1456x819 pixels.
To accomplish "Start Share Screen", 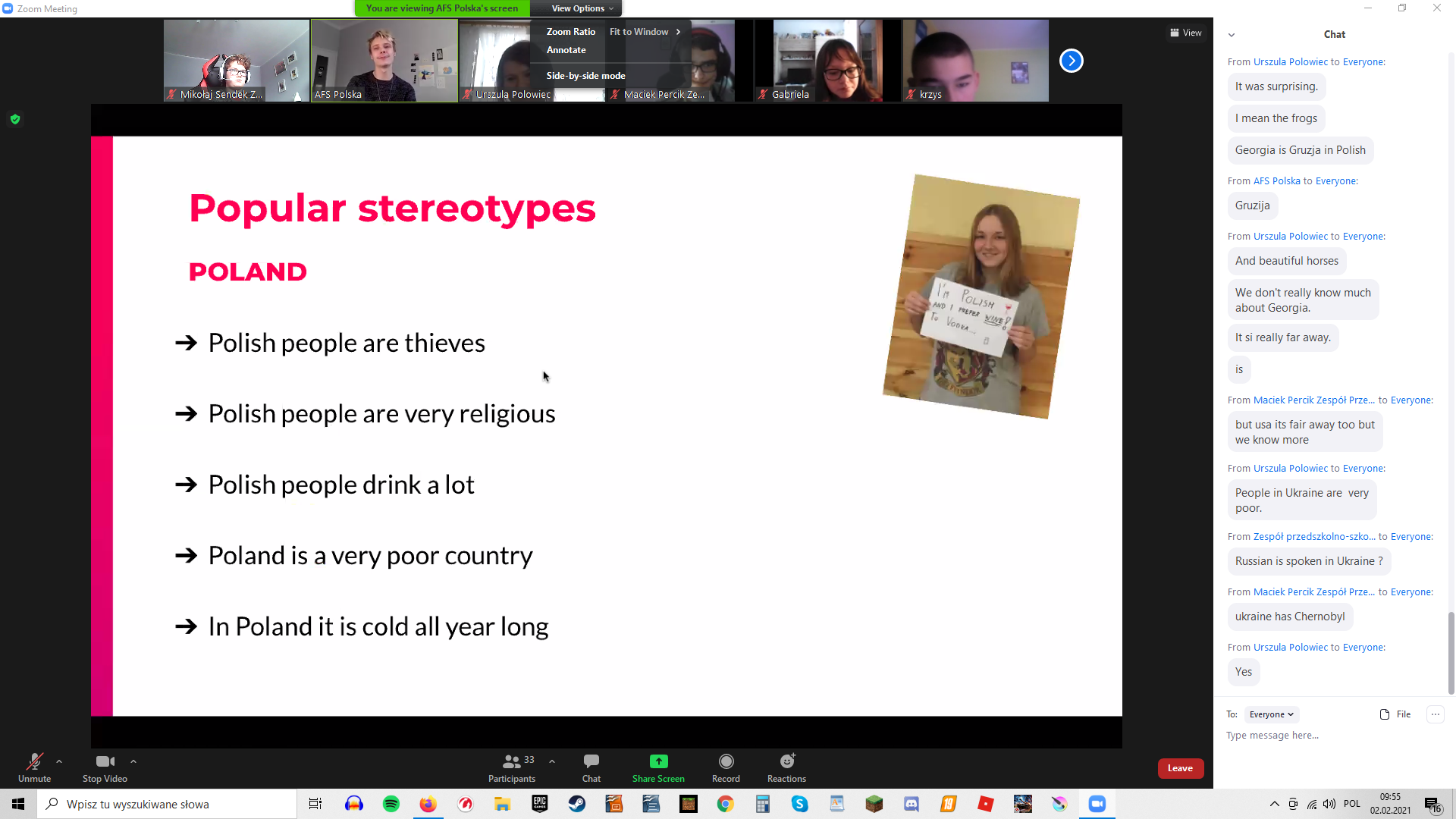I will [658, 767].
